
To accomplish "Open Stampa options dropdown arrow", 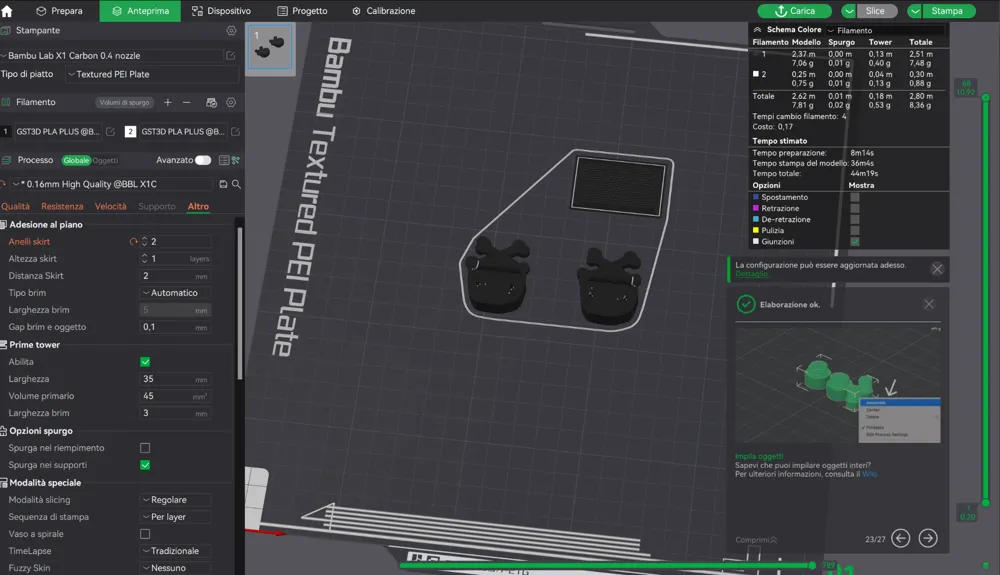I will tap(915, 11).
